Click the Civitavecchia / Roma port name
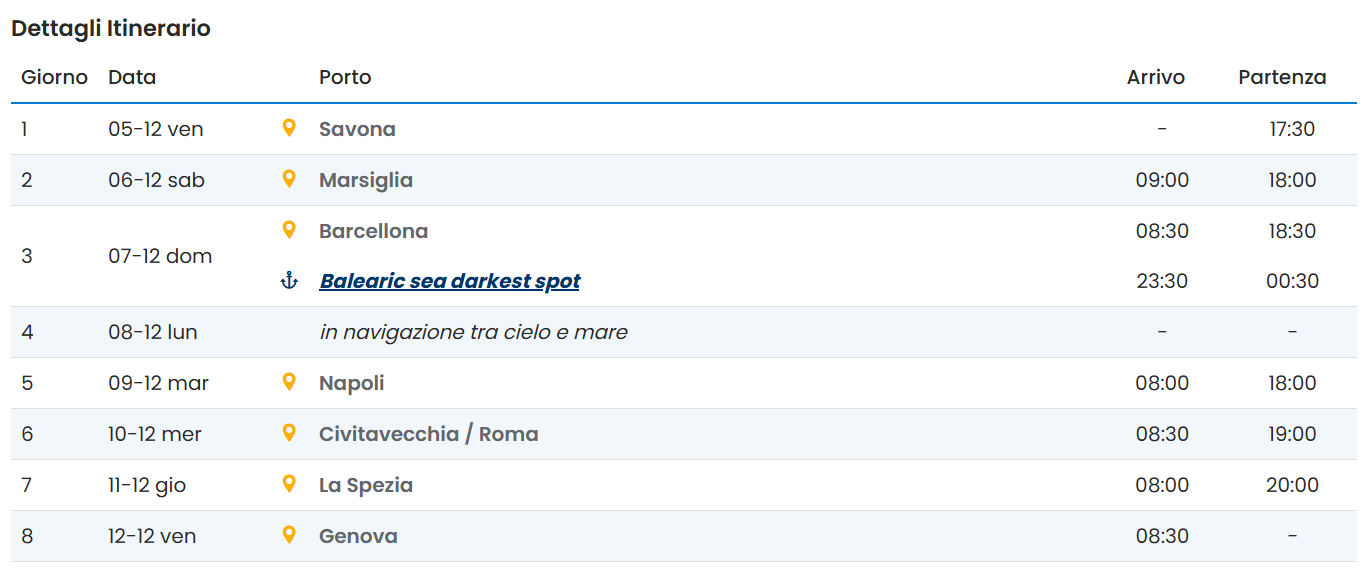This screenshot has height=576, width=1366. click(428, 434)
